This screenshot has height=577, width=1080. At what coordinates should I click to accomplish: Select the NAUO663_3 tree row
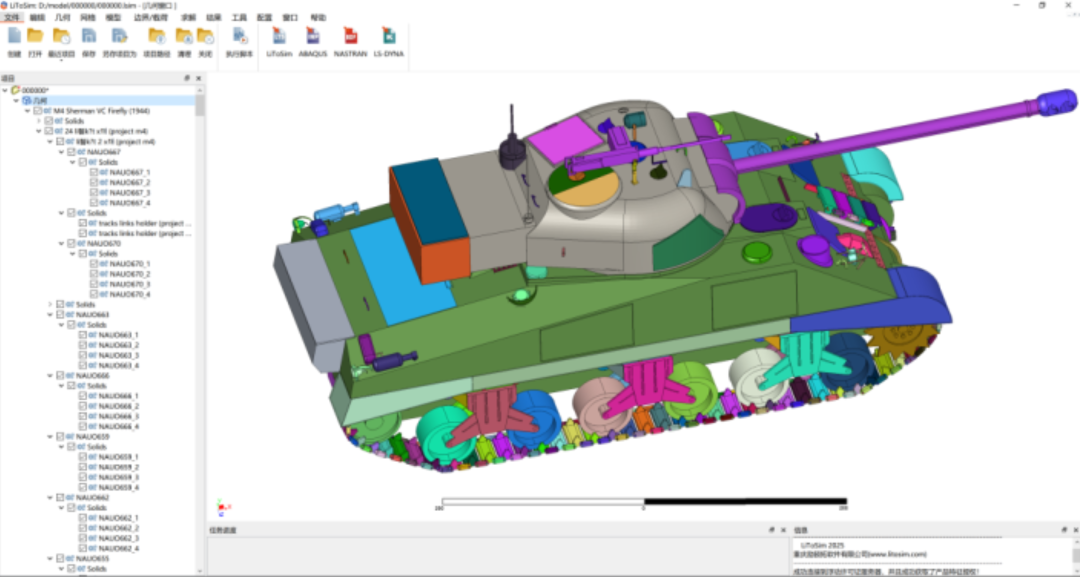click(x=109, y=355)
